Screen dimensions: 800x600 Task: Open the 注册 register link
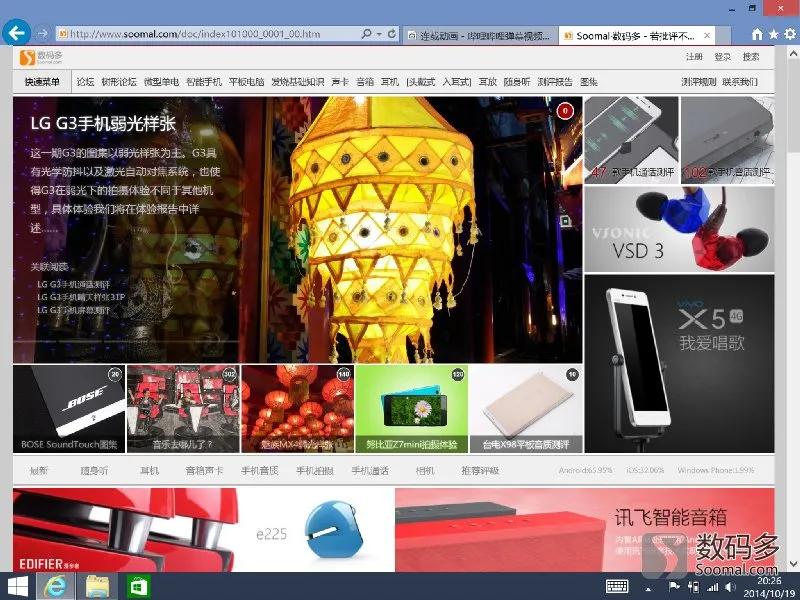pos(694,57)
